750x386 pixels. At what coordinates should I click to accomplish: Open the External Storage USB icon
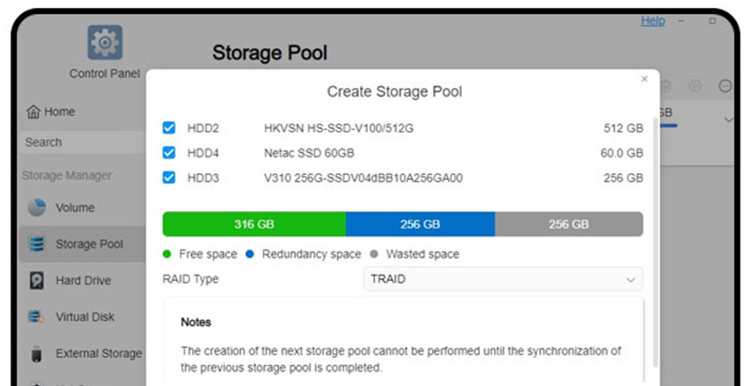(36, 353)
